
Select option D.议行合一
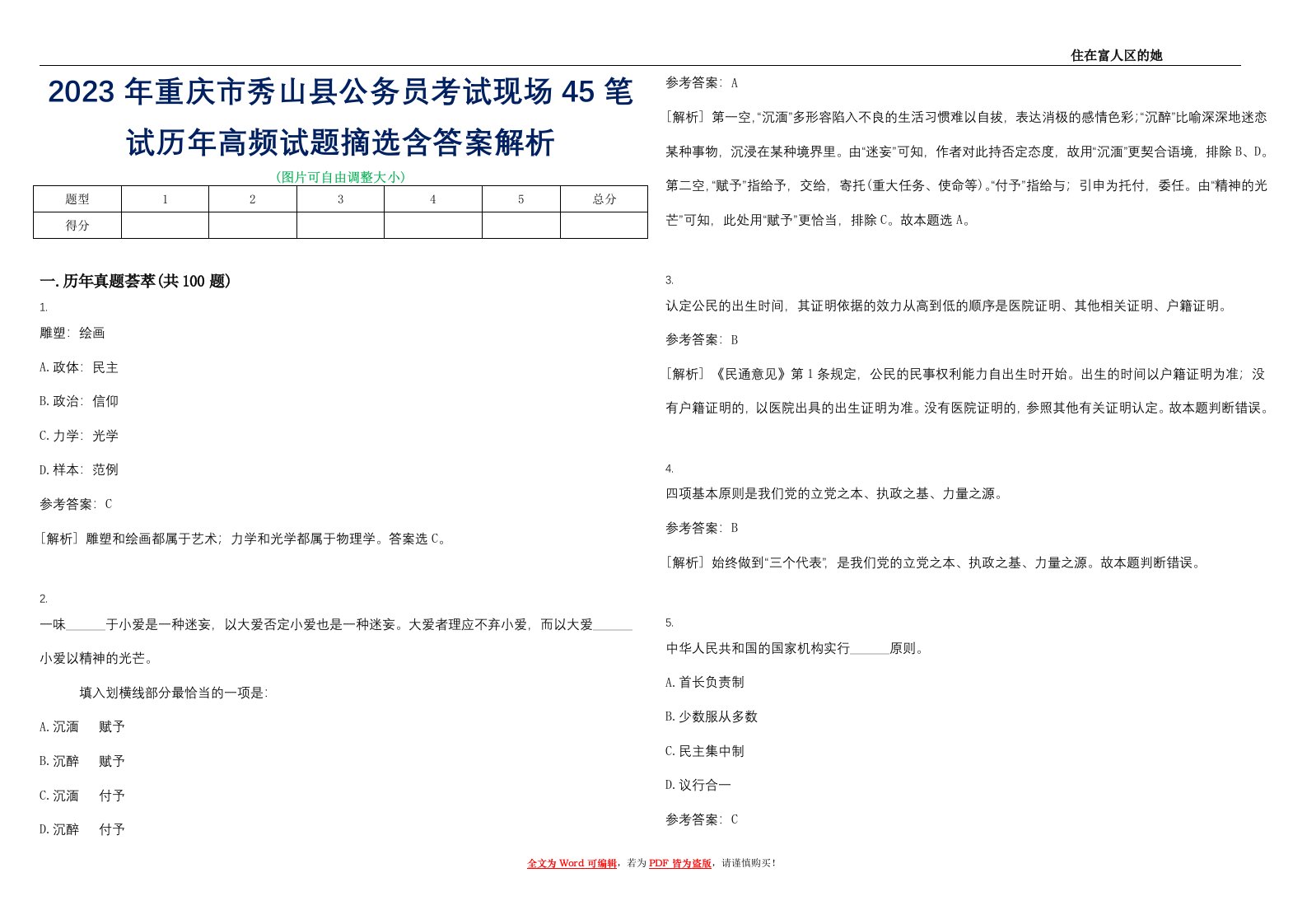[x=698, y=785]
